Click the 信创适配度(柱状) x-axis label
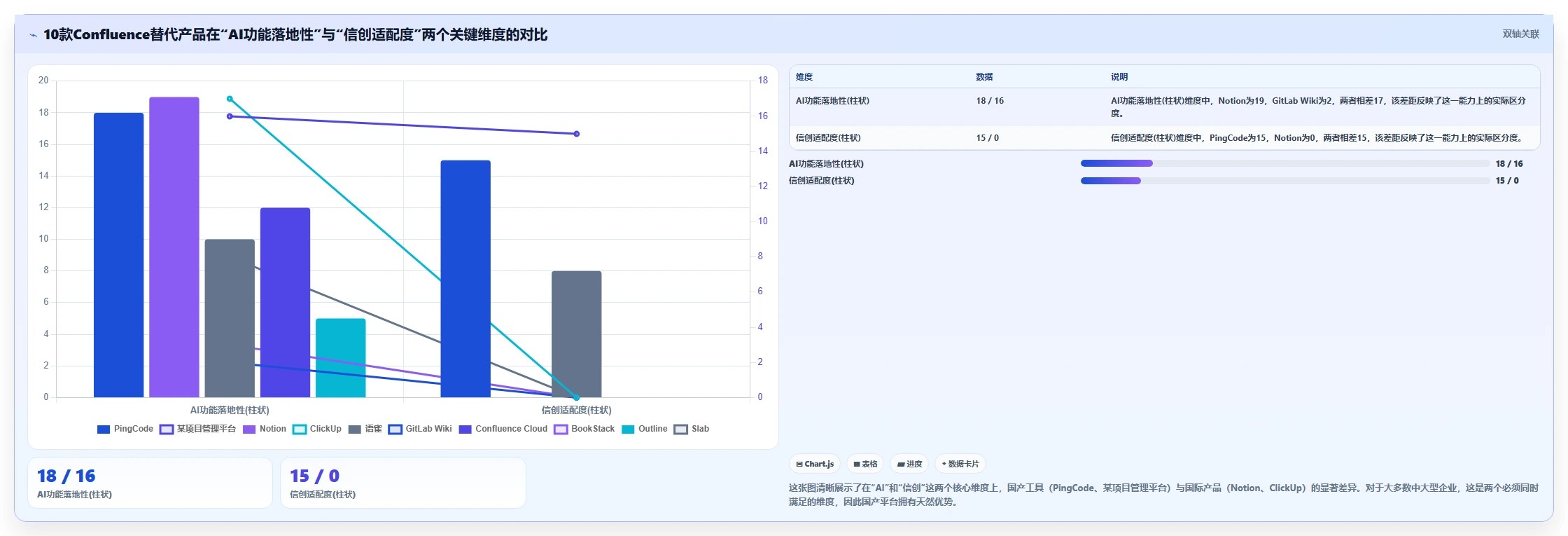The width and height of the screenshot is (1568, 536). [577, 410]
